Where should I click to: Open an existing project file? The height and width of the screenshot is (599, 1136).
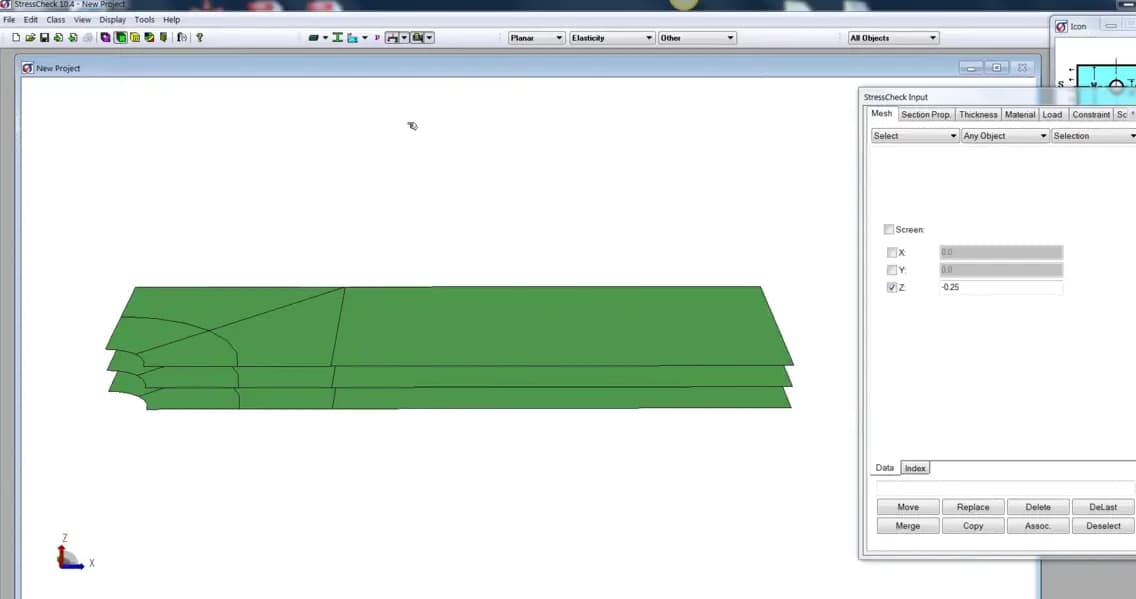(29, 37)
